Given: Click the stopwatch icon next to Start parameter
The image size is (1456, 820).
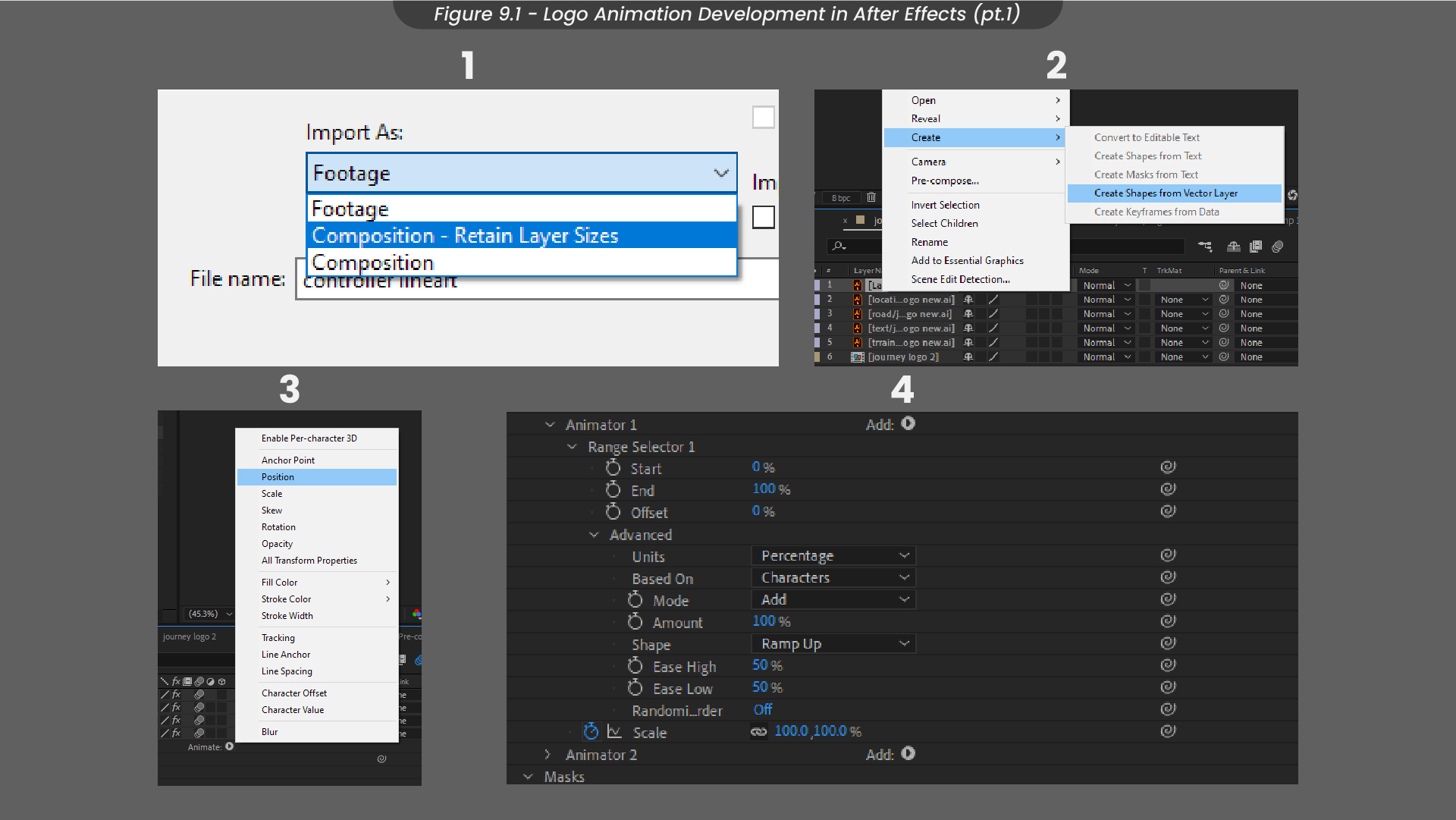Looking at the screenshot, I should coord(611,468).
